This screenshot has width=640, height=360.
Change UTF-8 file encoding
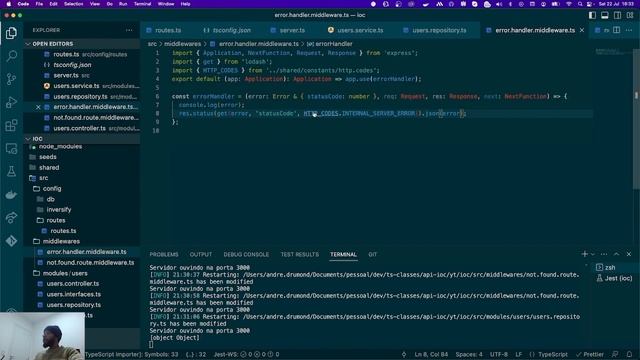point(499,354)
